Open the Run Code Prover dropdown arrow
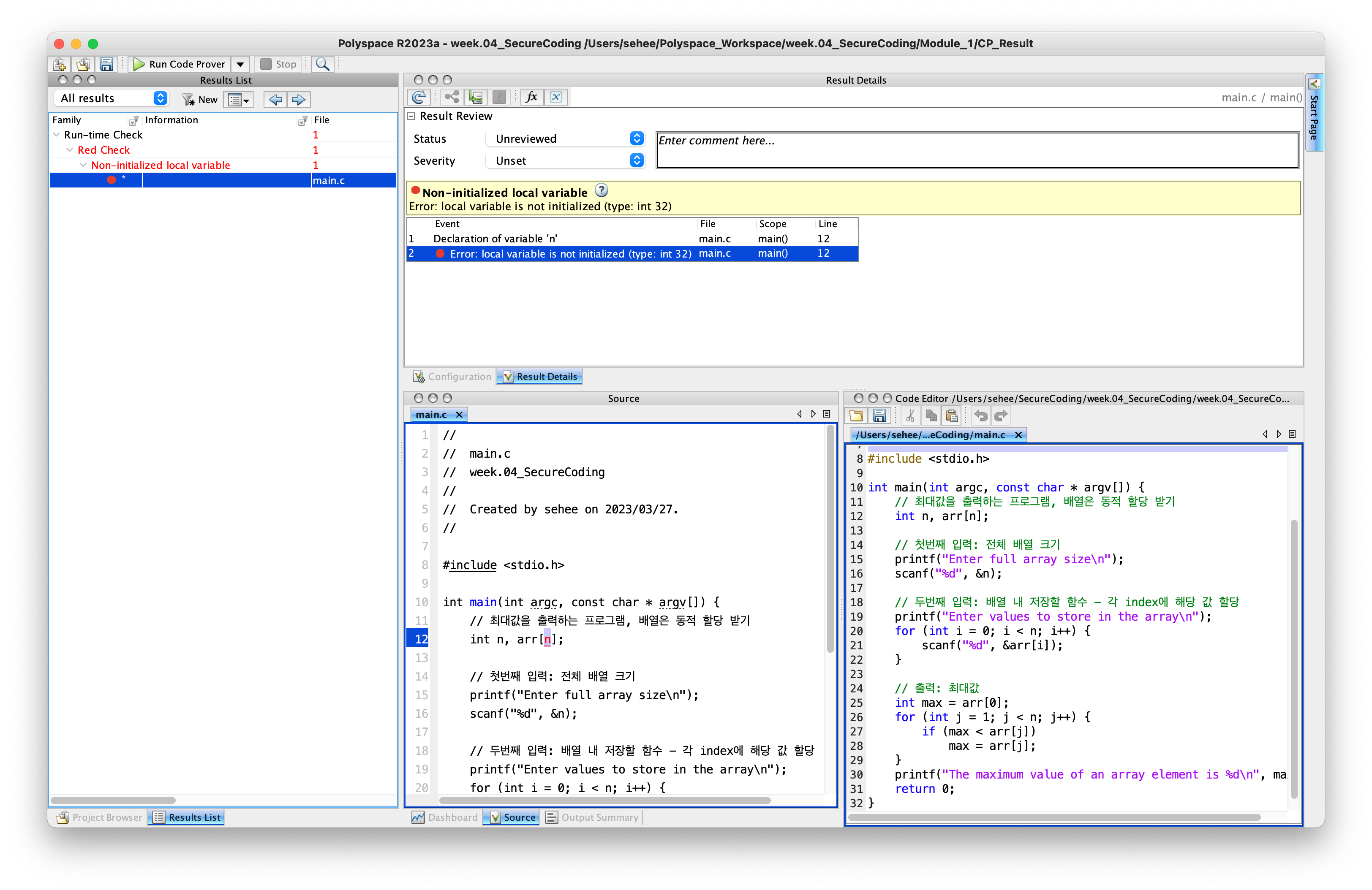This screenshot has height=890, width=1372. point(240,64)
